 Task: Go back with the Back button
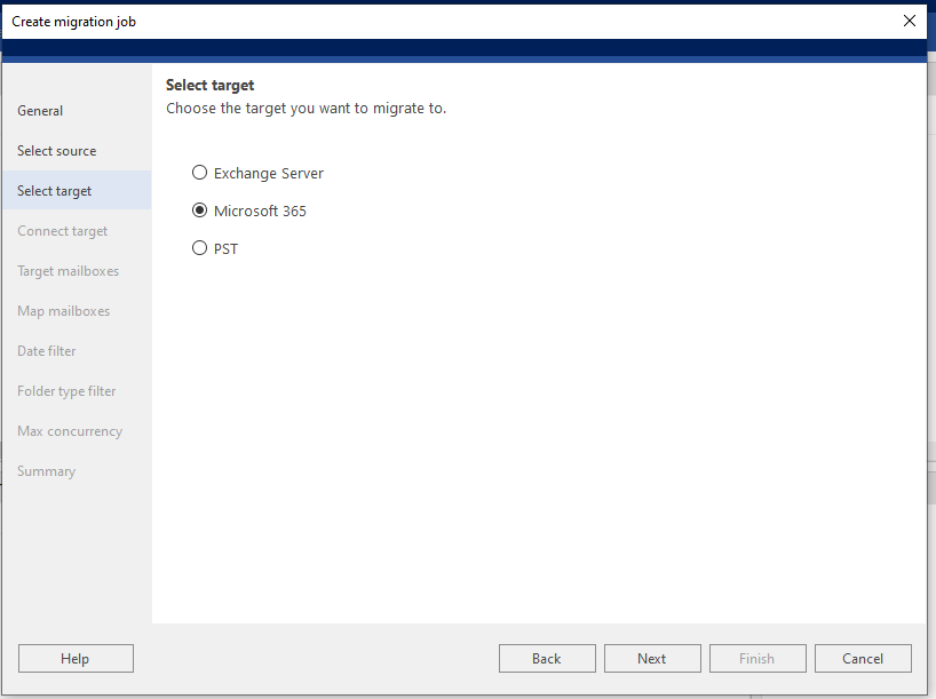(547, 658)
